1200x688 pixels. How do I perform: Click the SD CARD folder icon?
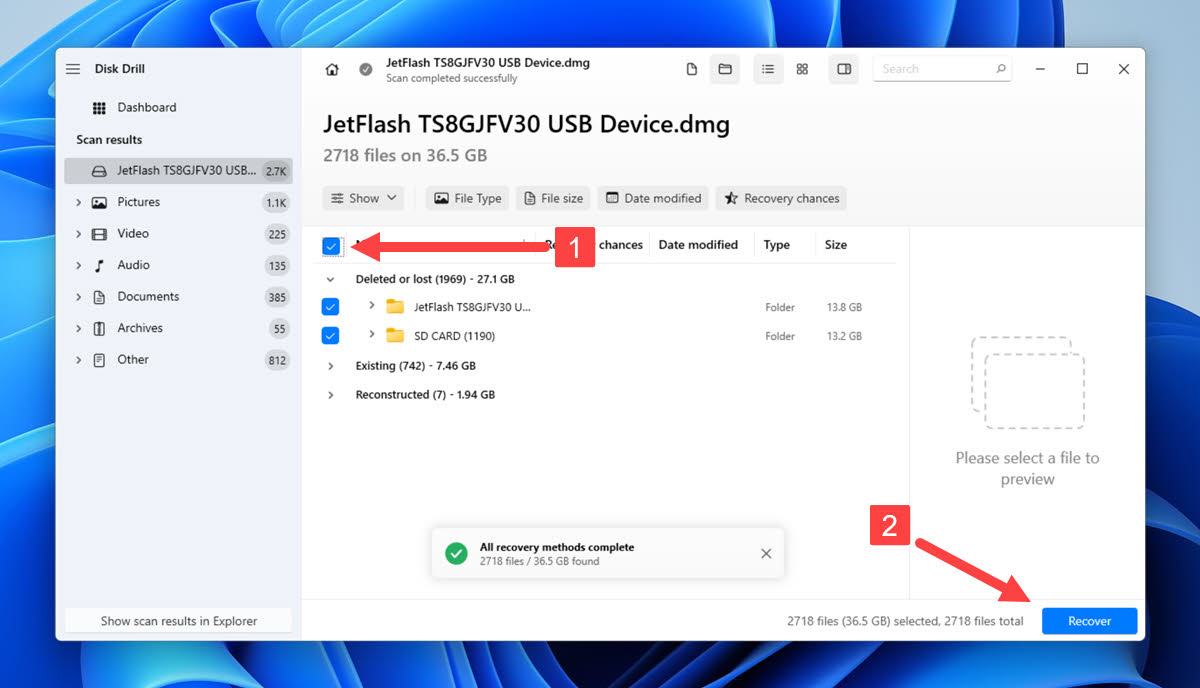[x=395, y=336]
